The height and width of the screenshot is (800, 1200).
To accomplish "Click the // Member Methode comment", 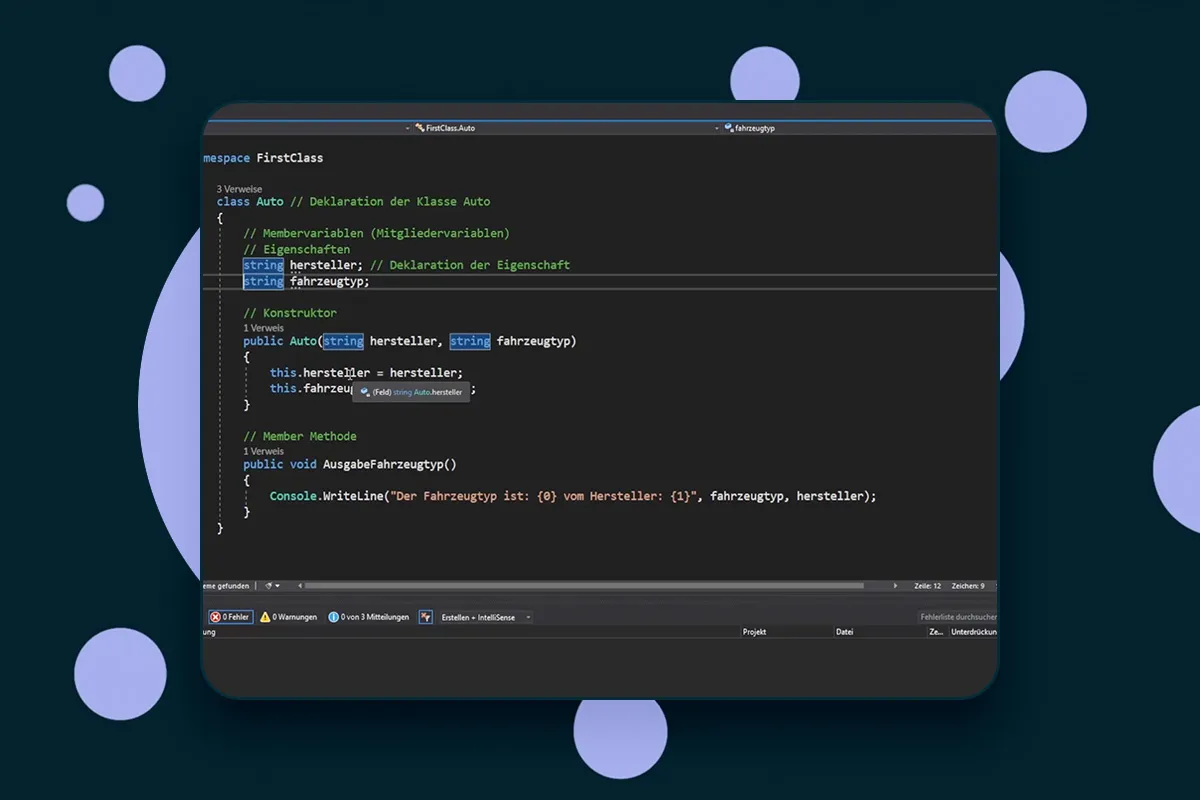I will pos(300,437).
